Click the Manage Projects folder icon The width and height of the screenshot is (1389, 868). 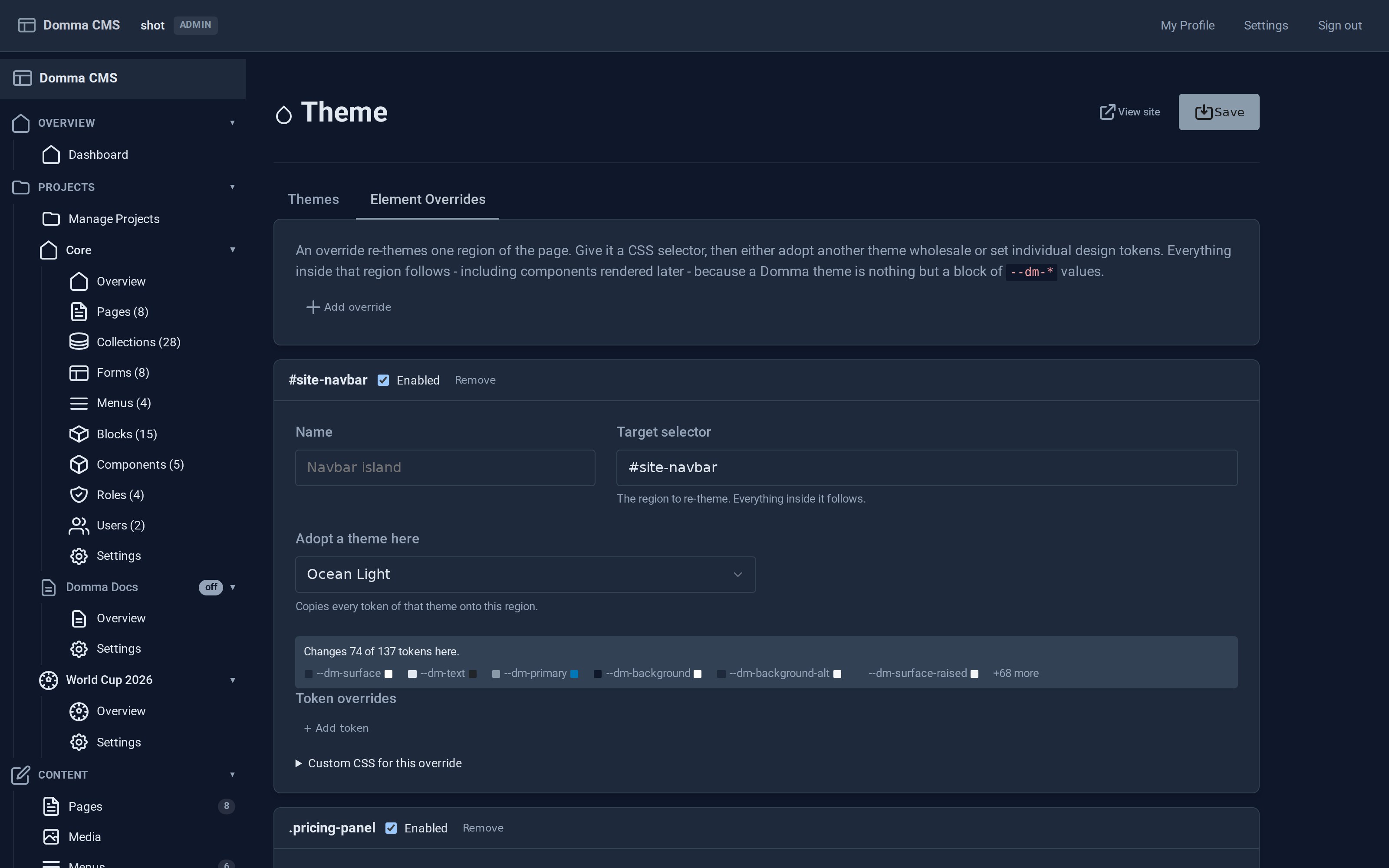pos(51,219)
